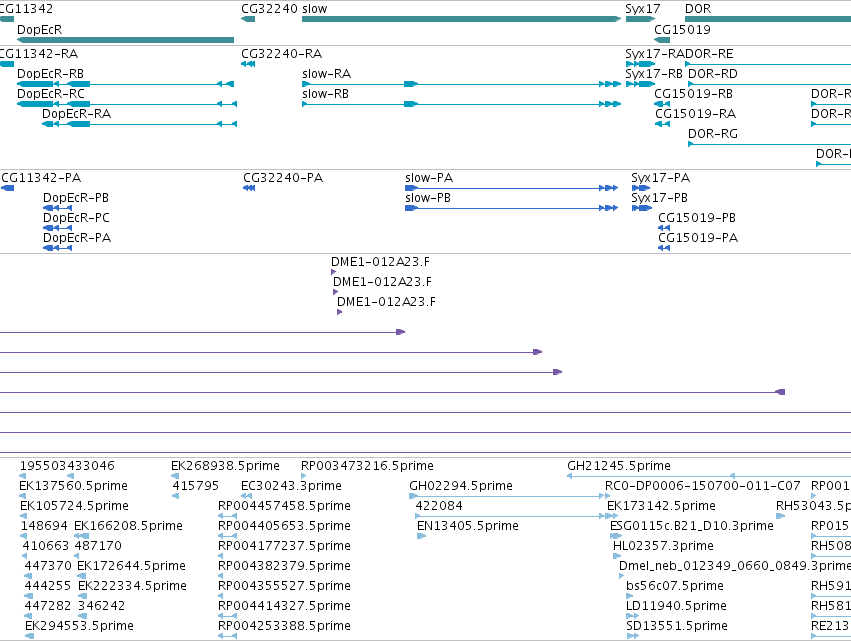This screenshot has height=641, width=851.
Task: Open the DopEcR-PA protein label
Action: (77, 238)
